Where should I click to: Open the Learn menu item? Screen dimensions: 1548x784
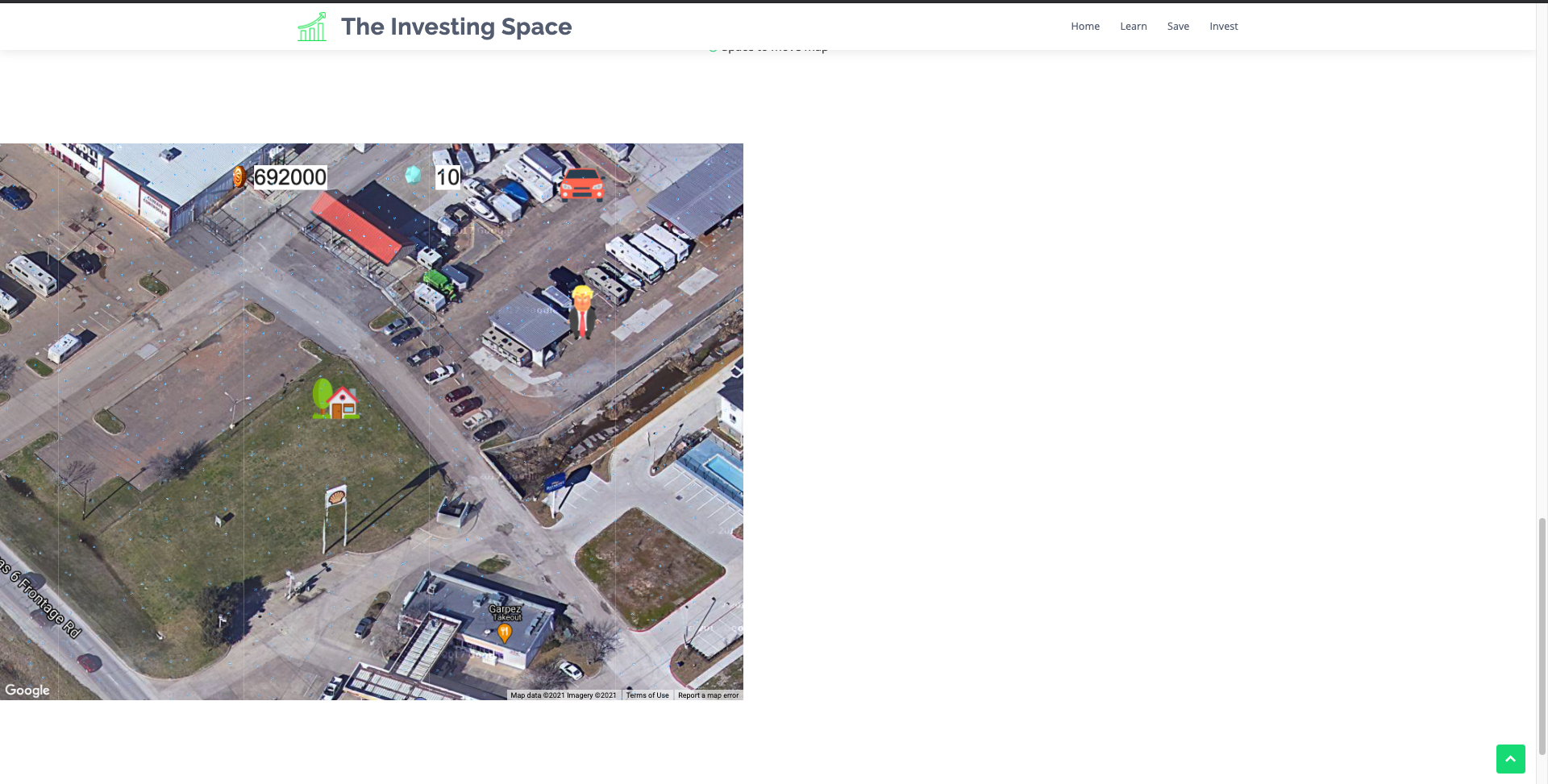pos(1134,27)
